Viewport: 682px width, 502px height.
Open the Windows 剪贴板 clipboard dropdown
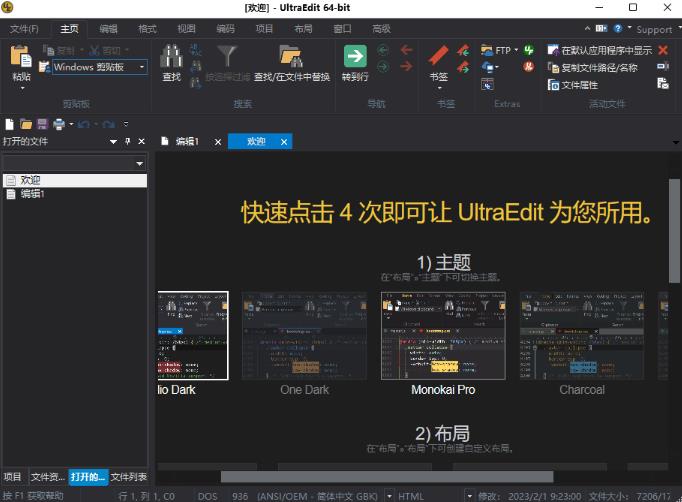[142, 67]
